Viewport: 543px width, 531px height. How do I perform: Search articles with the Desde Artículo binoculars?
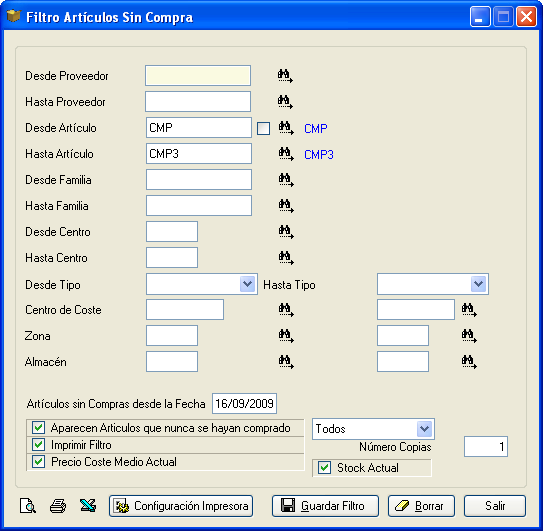coord(286,128)
